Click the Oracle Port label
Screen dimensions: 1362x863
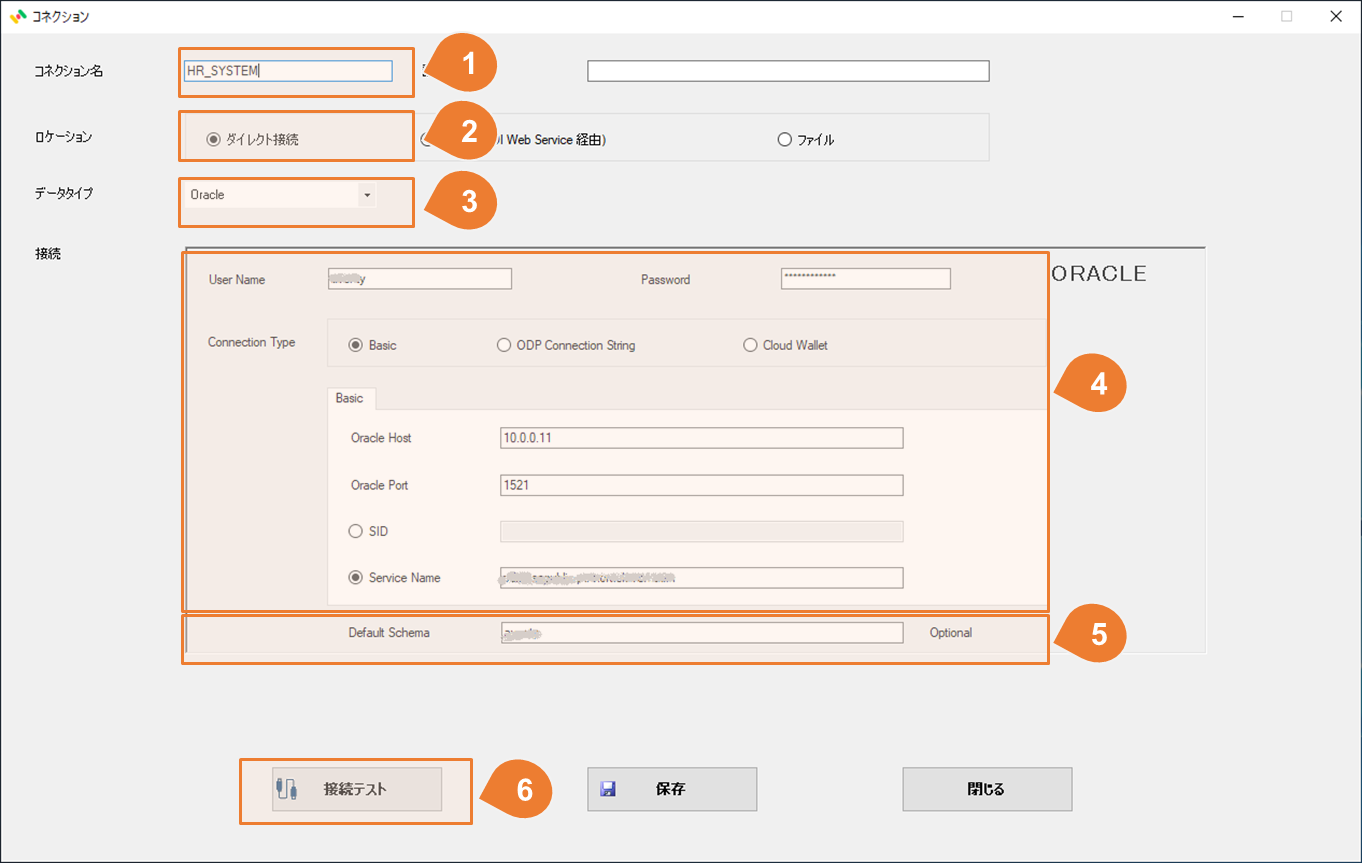tap(379, 485)
